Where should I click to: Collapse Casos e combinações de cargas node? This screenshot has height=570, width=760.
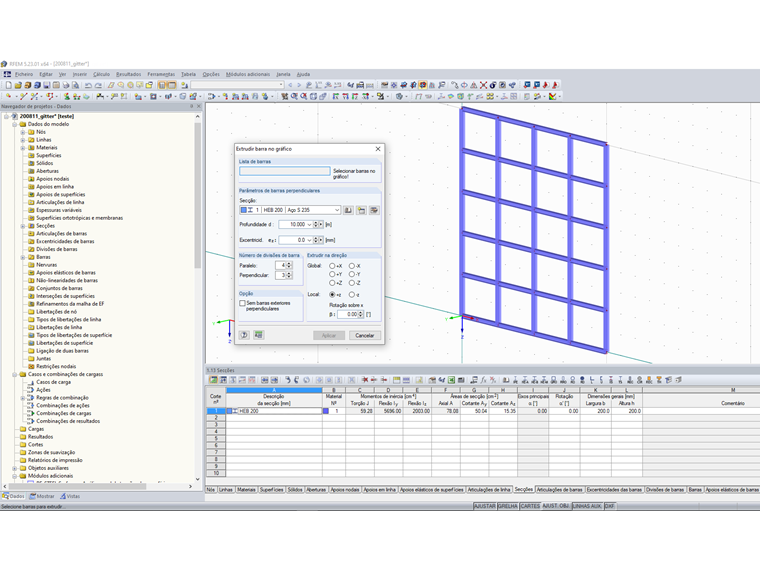coord(15,374)
